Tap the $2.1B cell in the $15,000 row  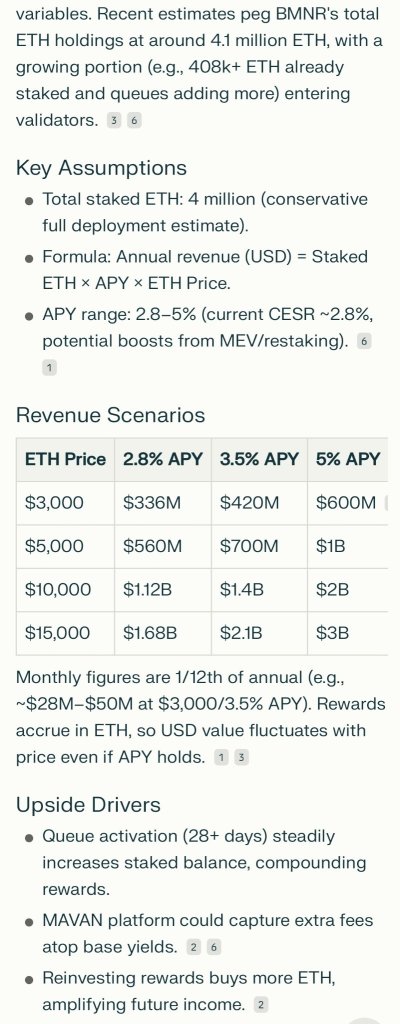point(259,633)
